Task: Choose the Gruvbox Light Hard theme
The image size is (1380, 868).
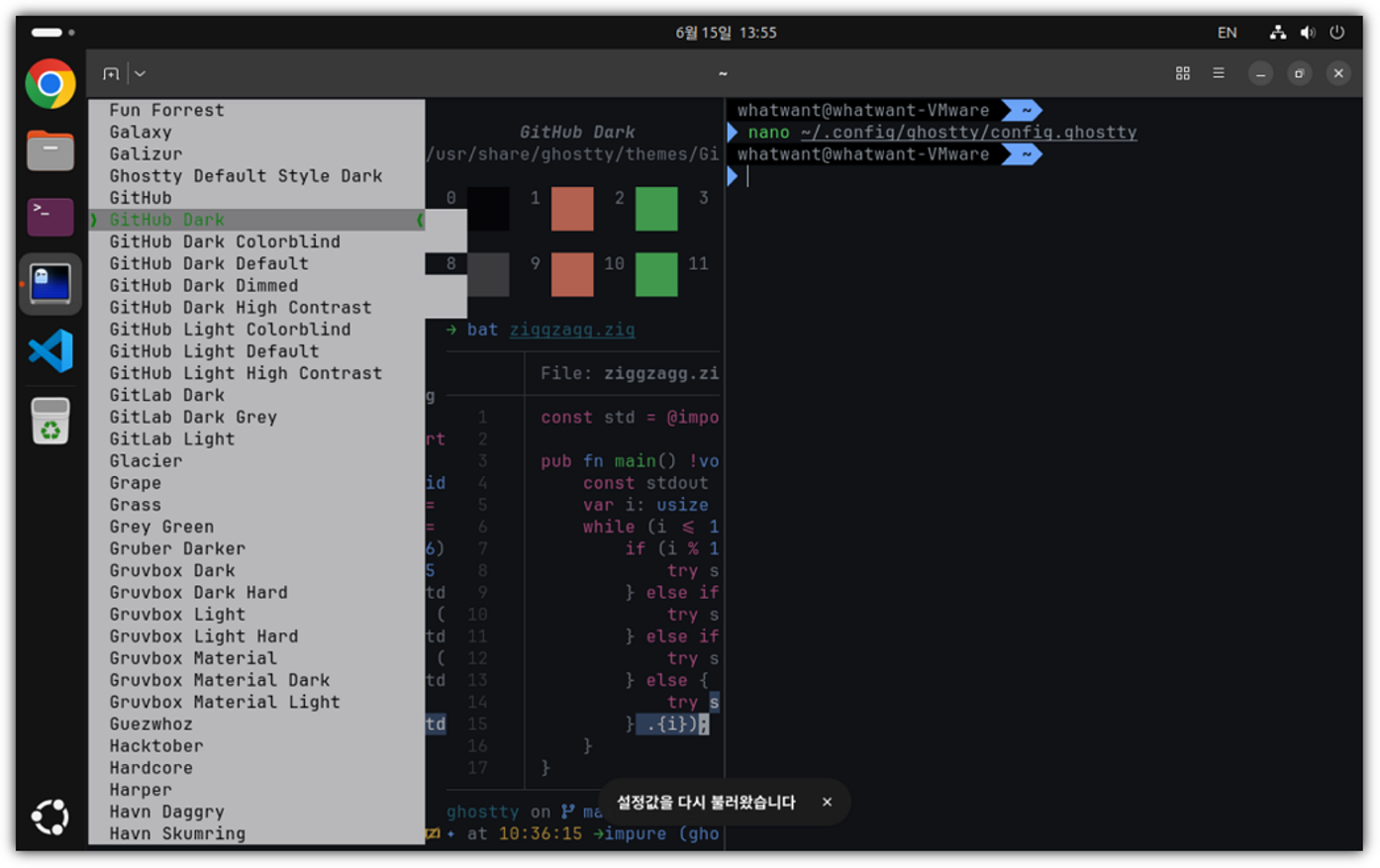Action: (x=256, y=636)
